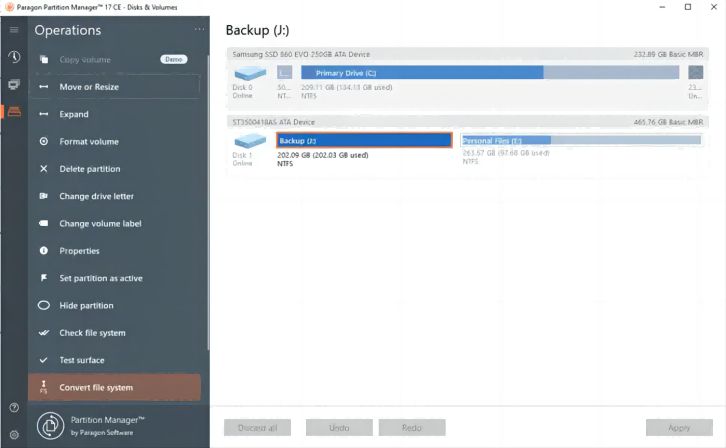Choose Check file system operation
Screen dimensions: 726x448
pyautogui.click(x=116, y=332)
